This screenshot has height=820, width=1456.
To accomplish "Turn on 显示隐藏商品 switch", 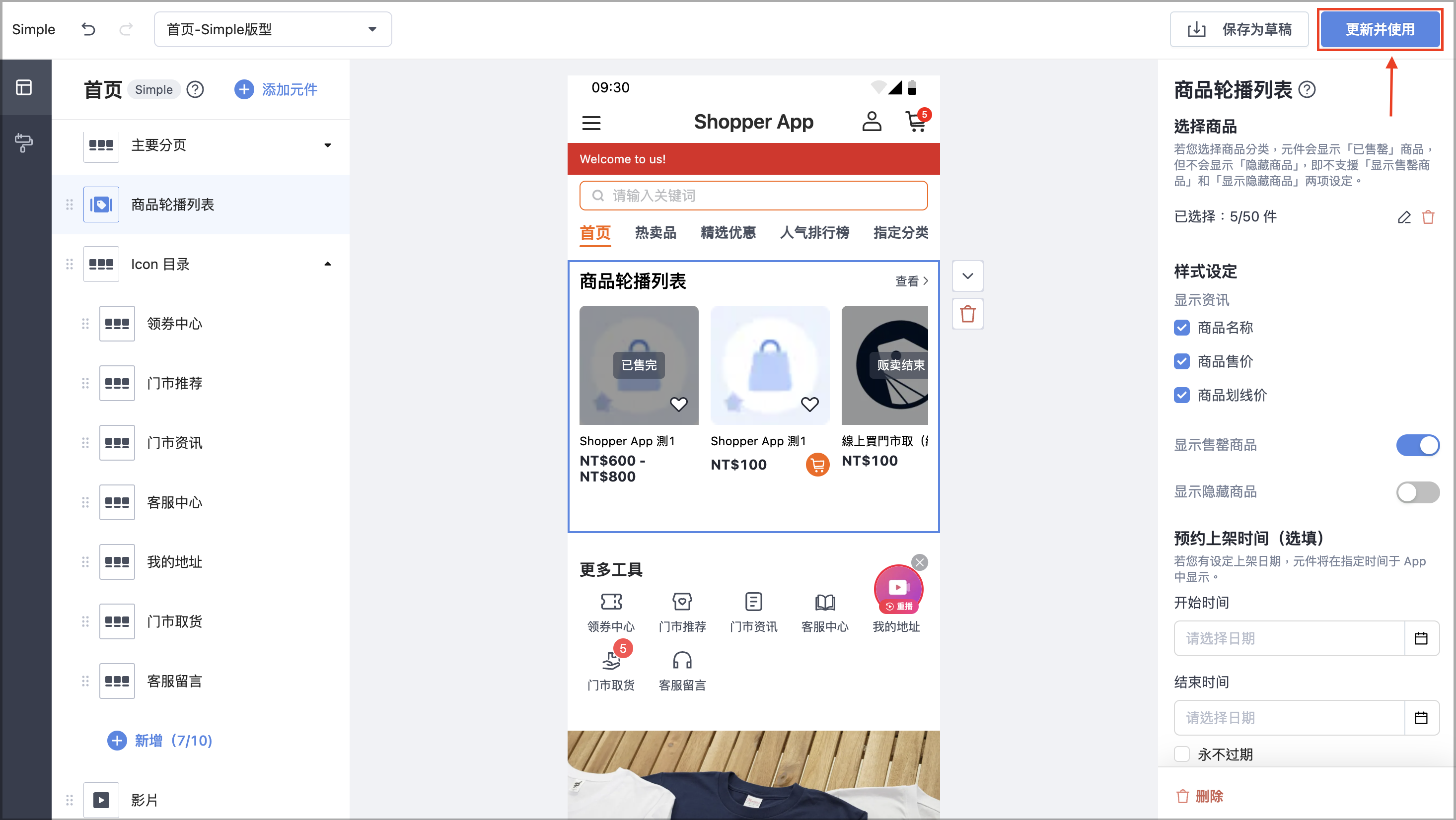I will 1418,492.
